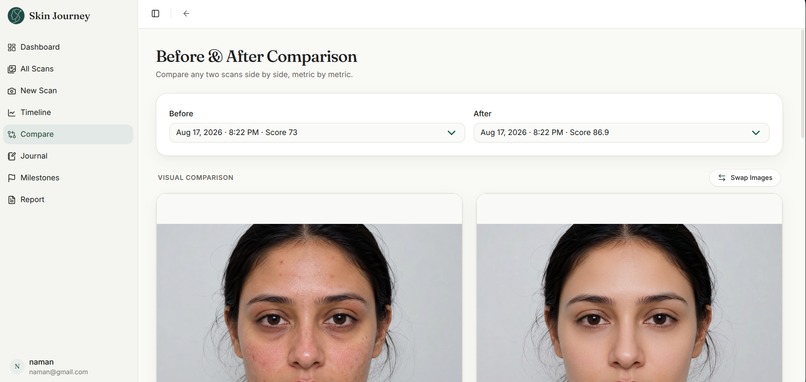Click the Timeline chart icon
The height and width of the screenshot is (382, 806).
click(x=11, y=113)
